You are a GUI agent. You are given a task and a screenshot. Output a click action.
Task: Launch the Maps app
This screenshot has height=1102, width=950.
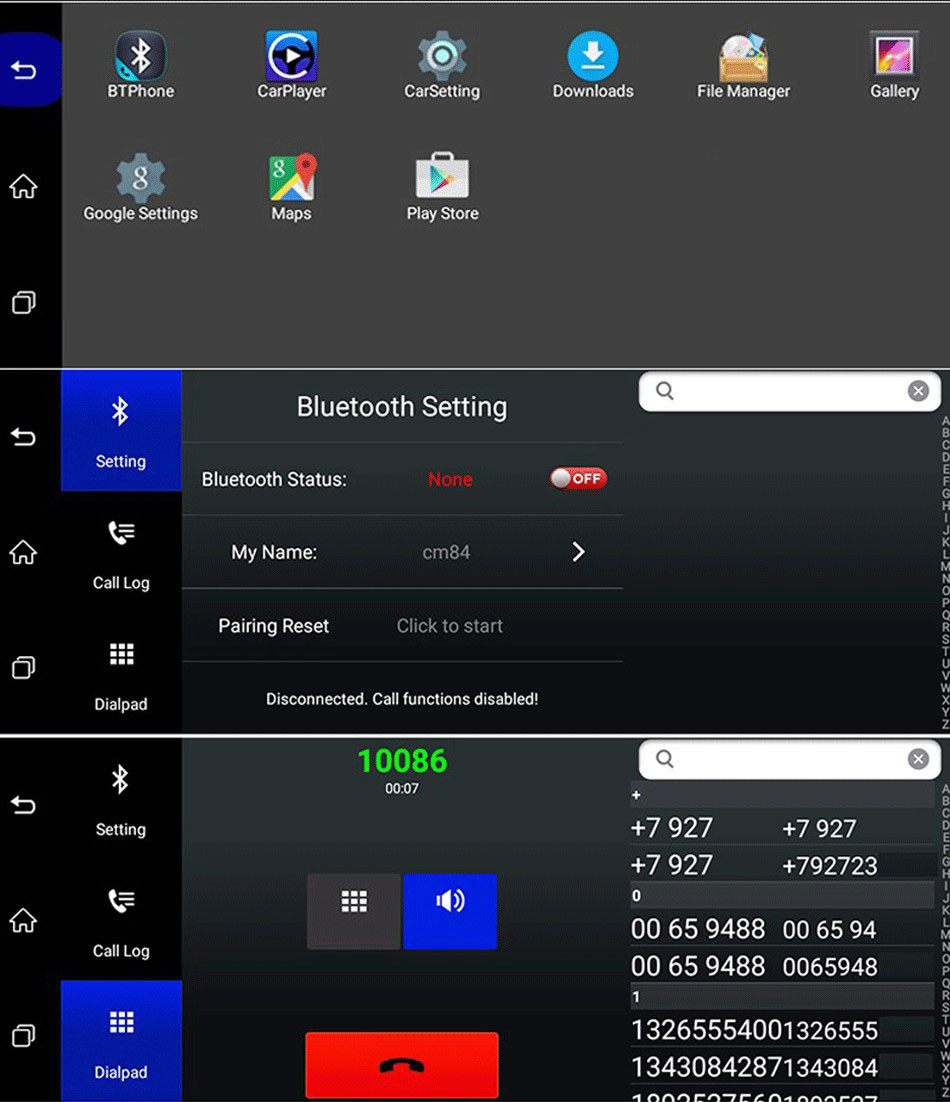291,180
